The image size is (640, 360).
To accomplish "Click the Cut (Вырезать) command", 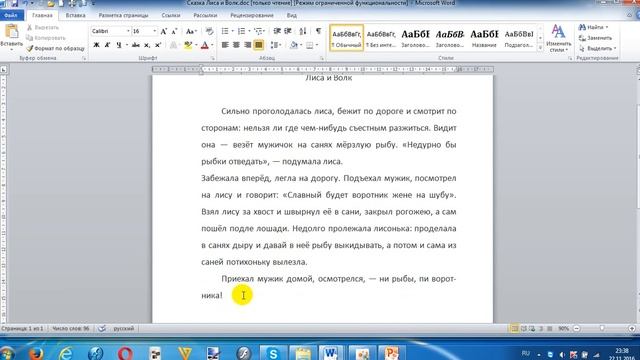I will 43,27.
